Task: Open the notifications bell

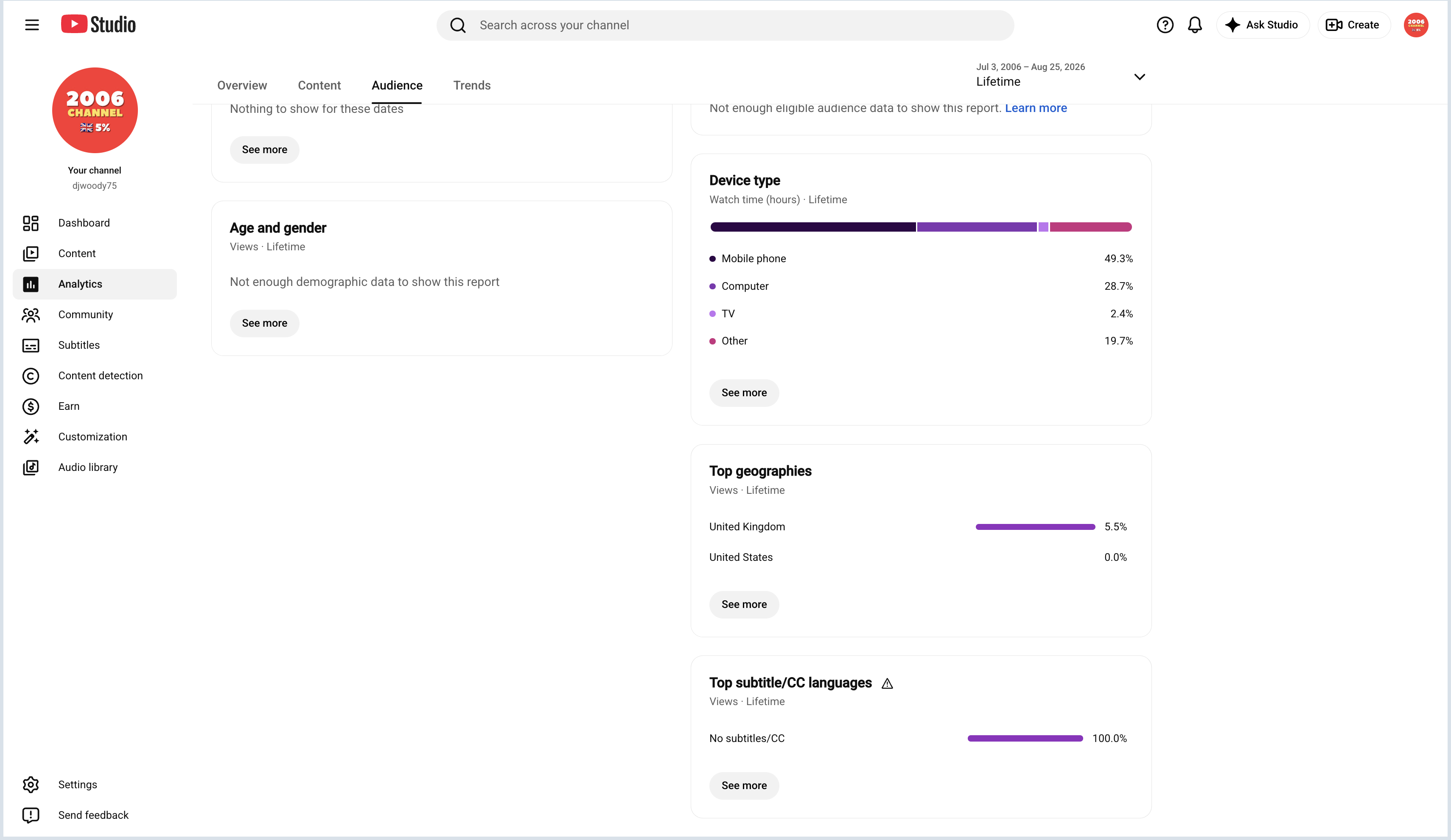Action: pyautogui.click(x=1195, y=25)
